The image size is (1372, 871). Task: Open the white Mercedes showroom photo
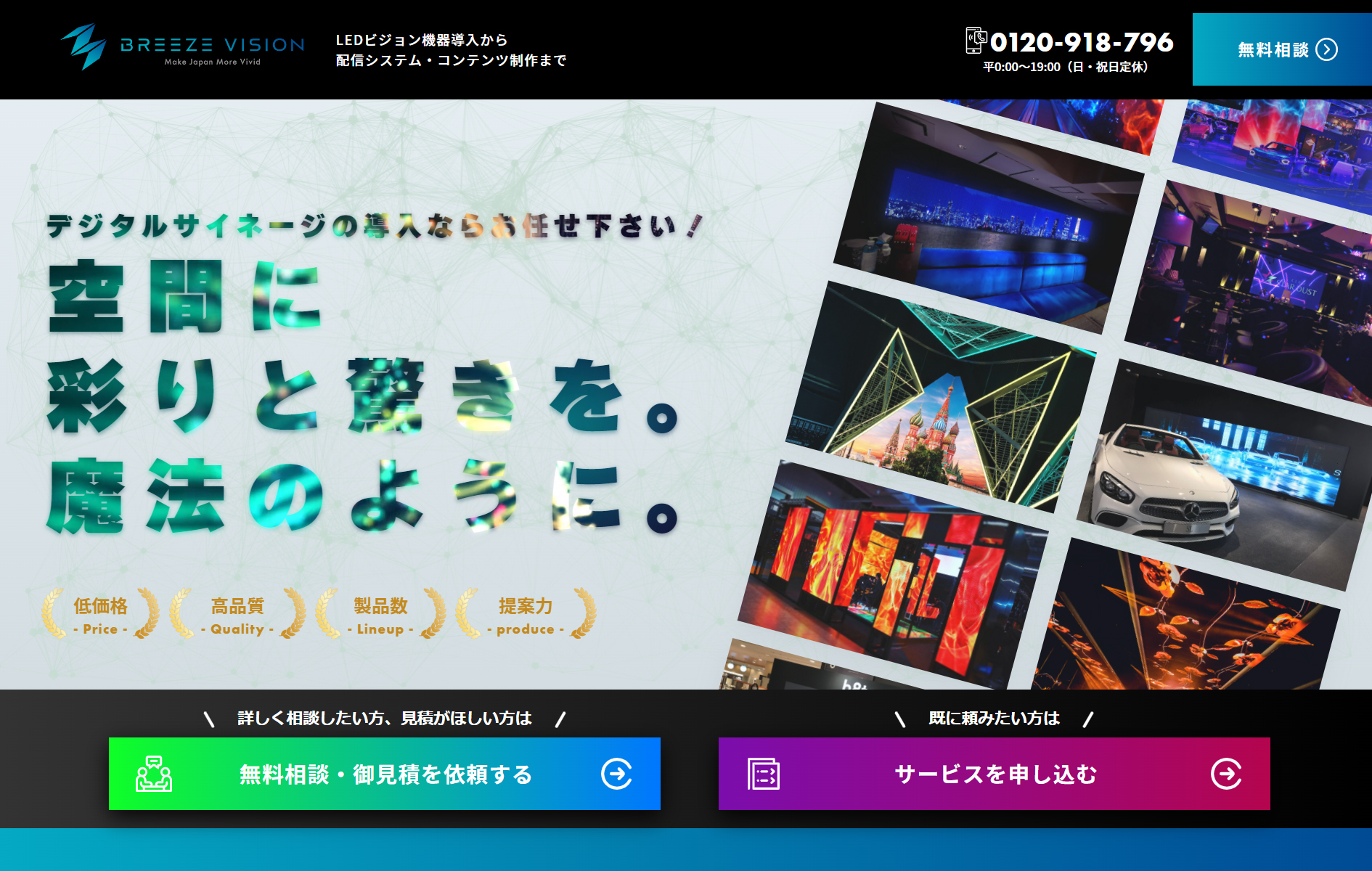pyautogui.click(x=1220, y=475)
